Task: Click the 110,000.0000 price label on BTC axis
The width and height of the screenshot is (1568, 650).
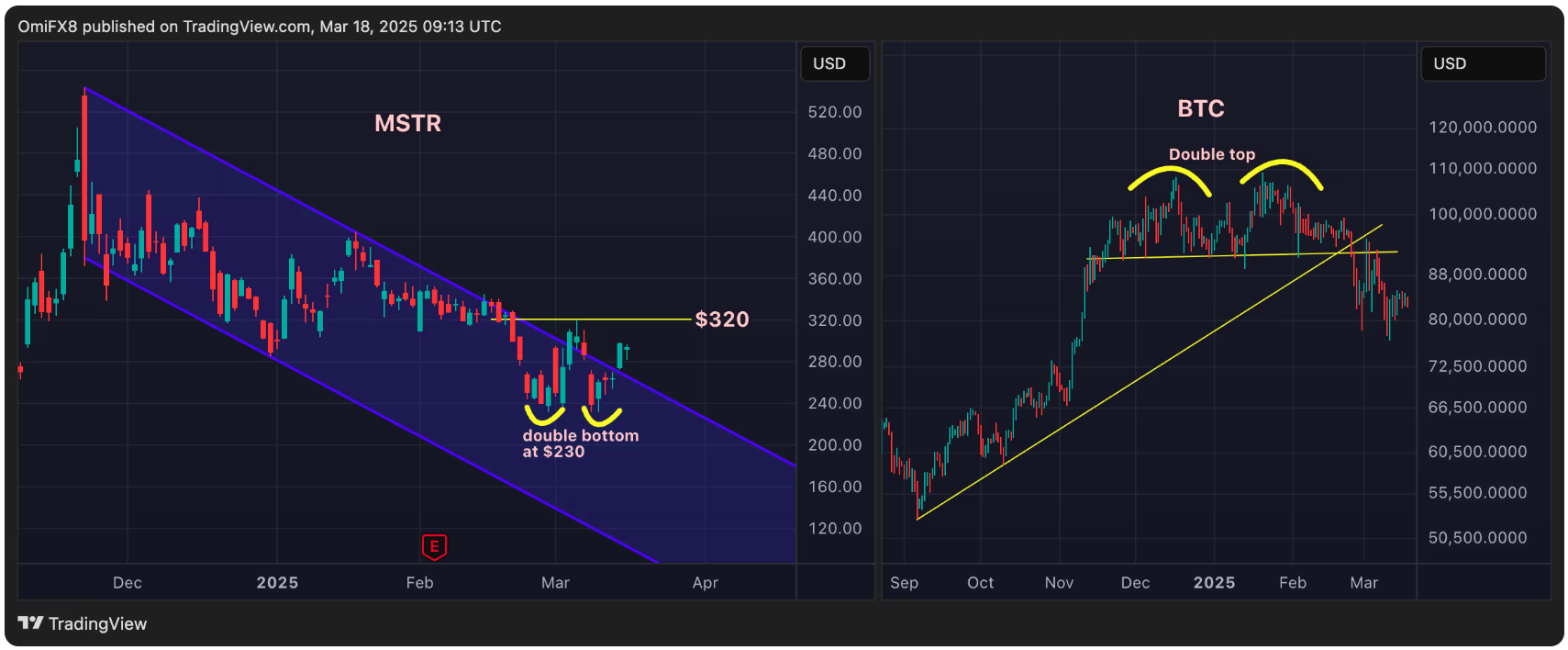Action: click(x=1483, y=168)
